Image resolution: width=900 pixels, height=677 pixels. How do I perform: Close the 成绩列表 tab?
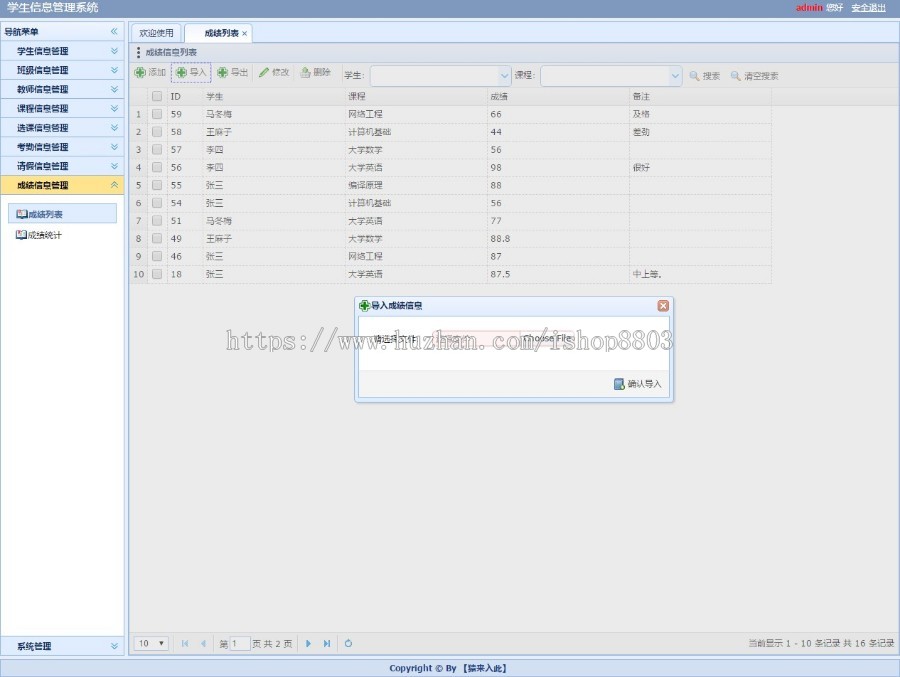245,34
